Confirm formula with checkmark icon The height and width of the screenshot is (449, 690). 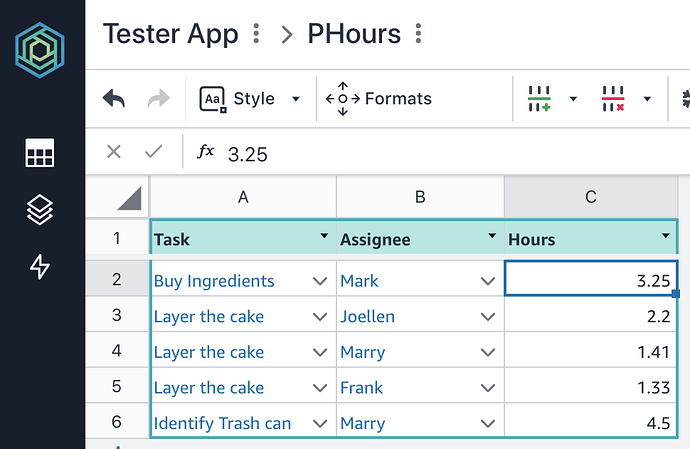153,152
